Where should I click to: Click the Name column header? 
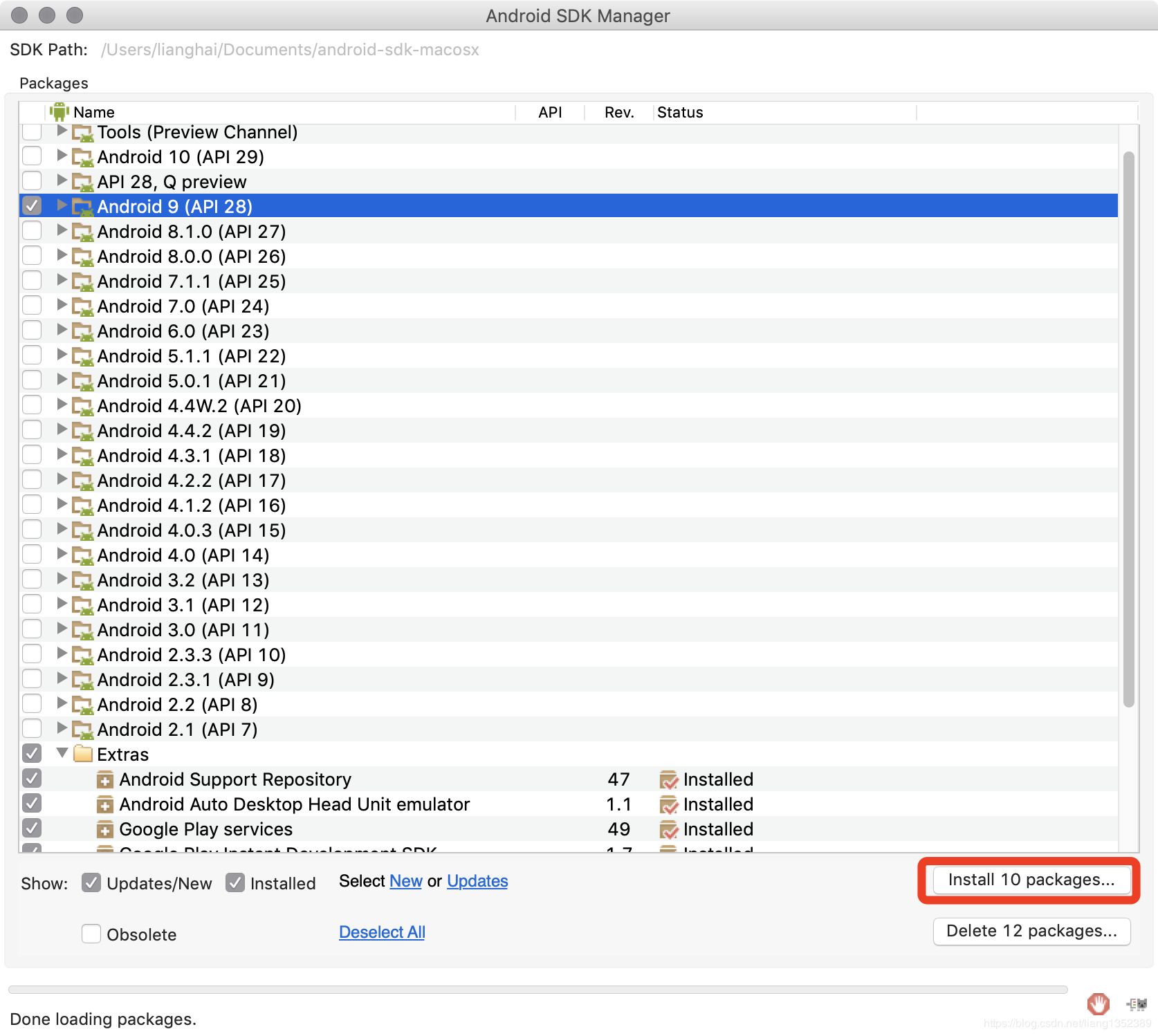click(280, 112)
